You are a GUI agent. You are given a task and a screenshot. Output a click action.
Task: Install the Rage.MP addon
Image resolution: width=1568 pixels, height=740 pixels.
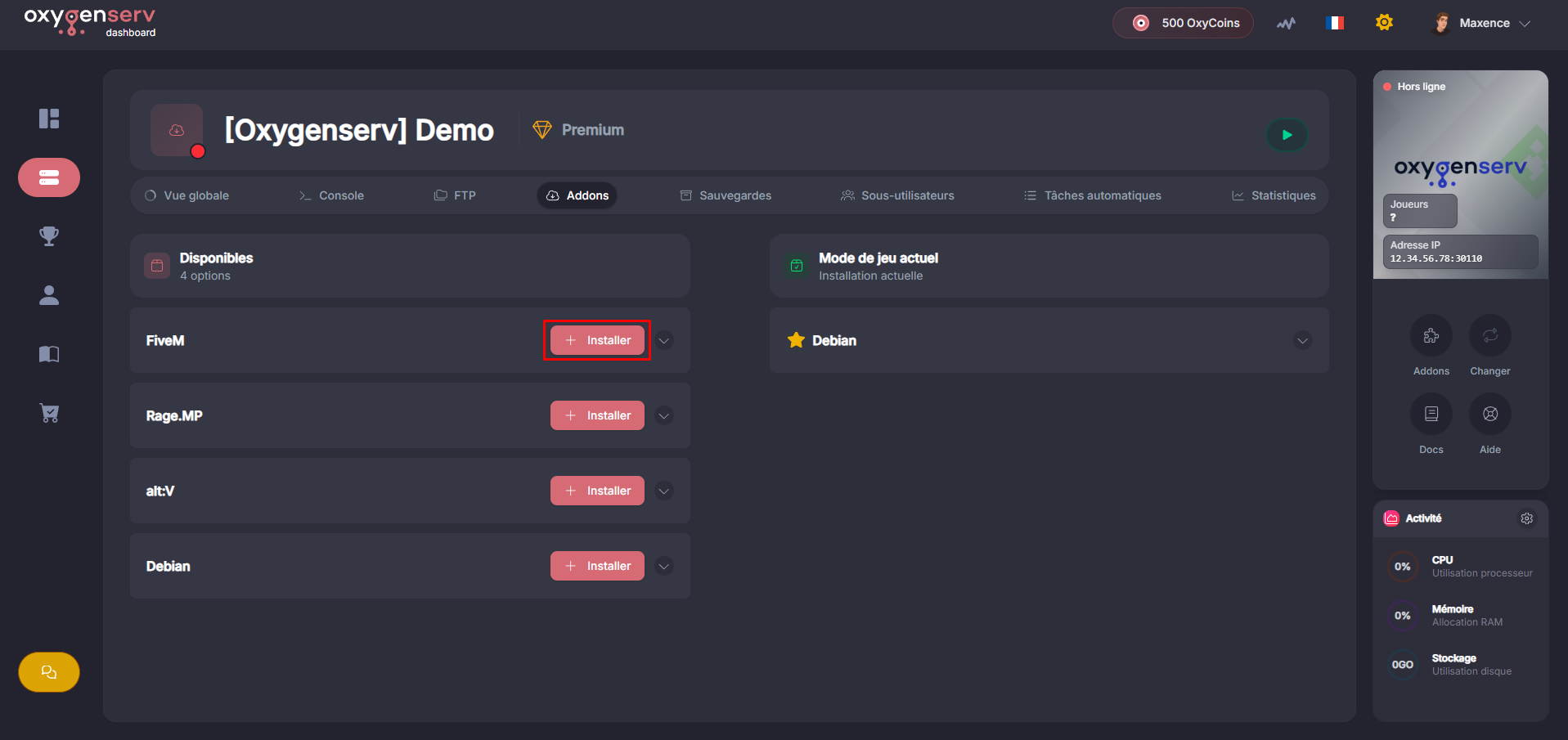click(597, 415)
